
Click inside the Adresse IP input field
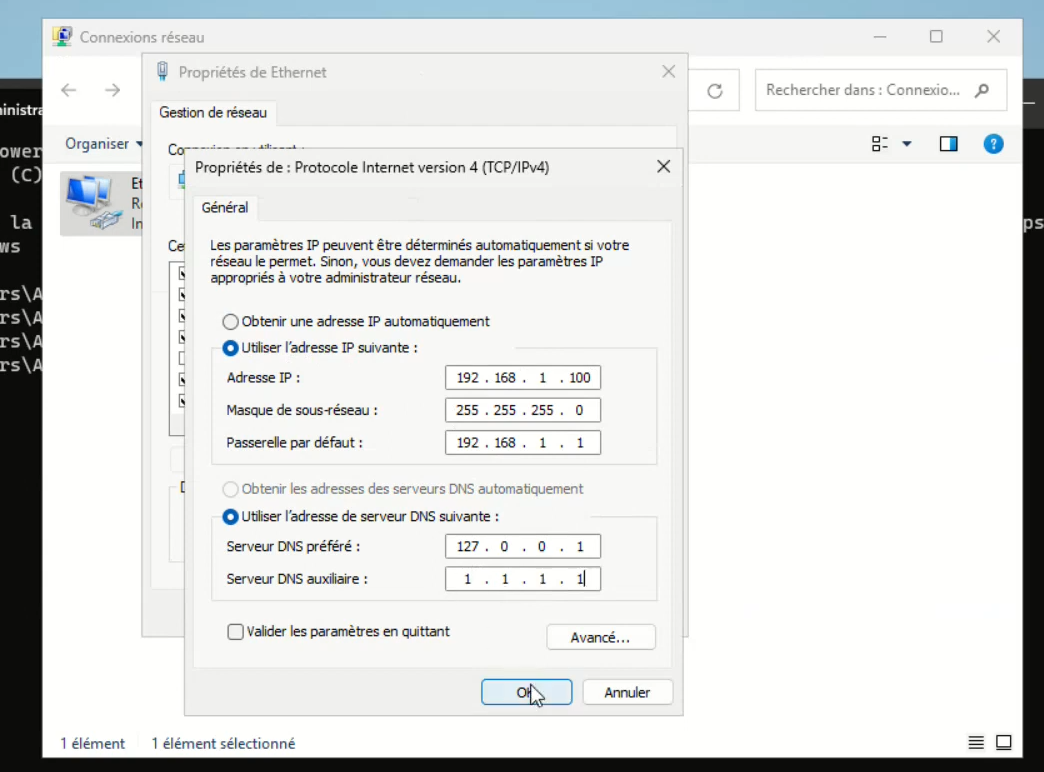click(x=522, y=377)
